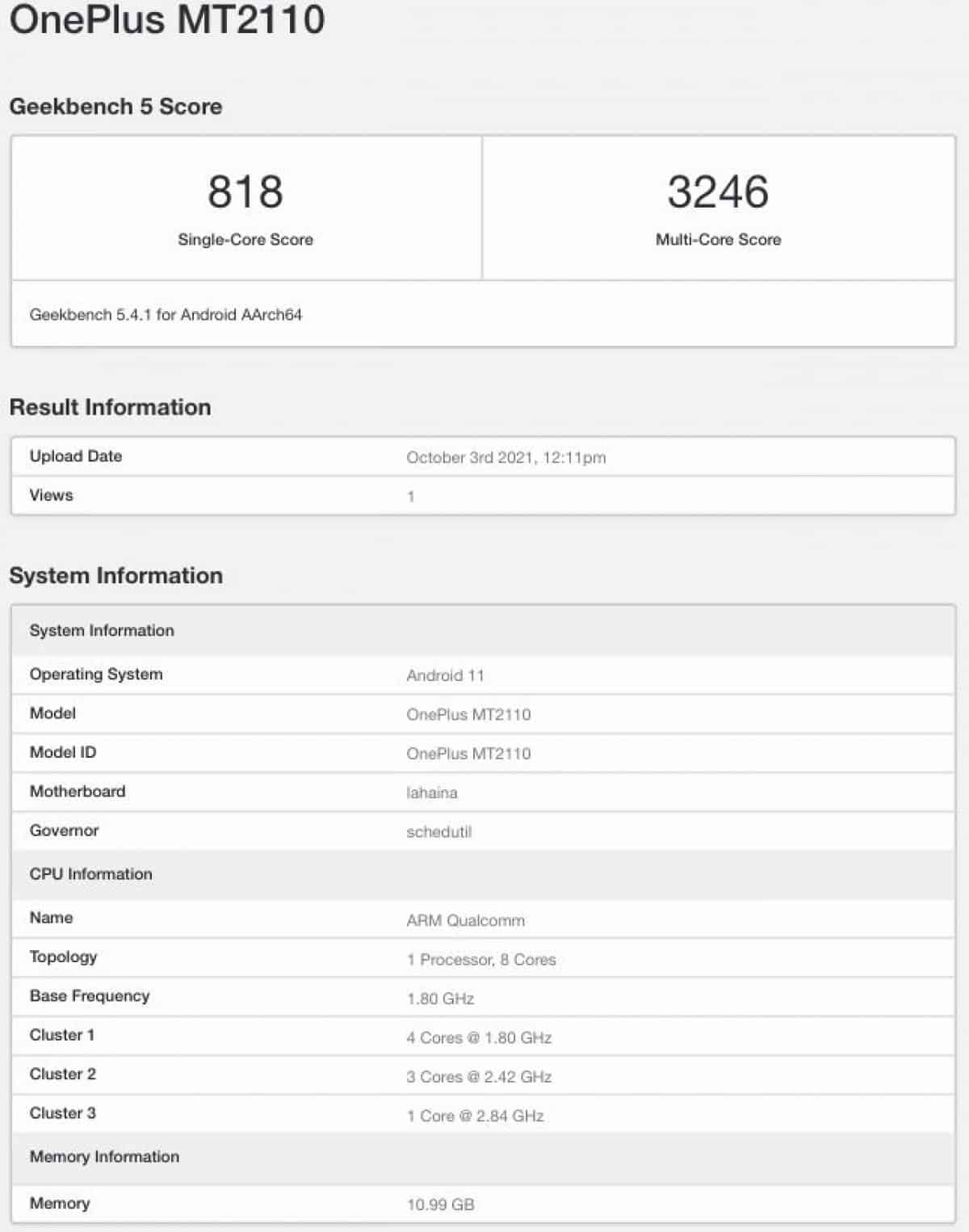Select the 1 Processor, 8 Cores value
969x1232 pixels.
pyautogui.click(x=481, y=960)
